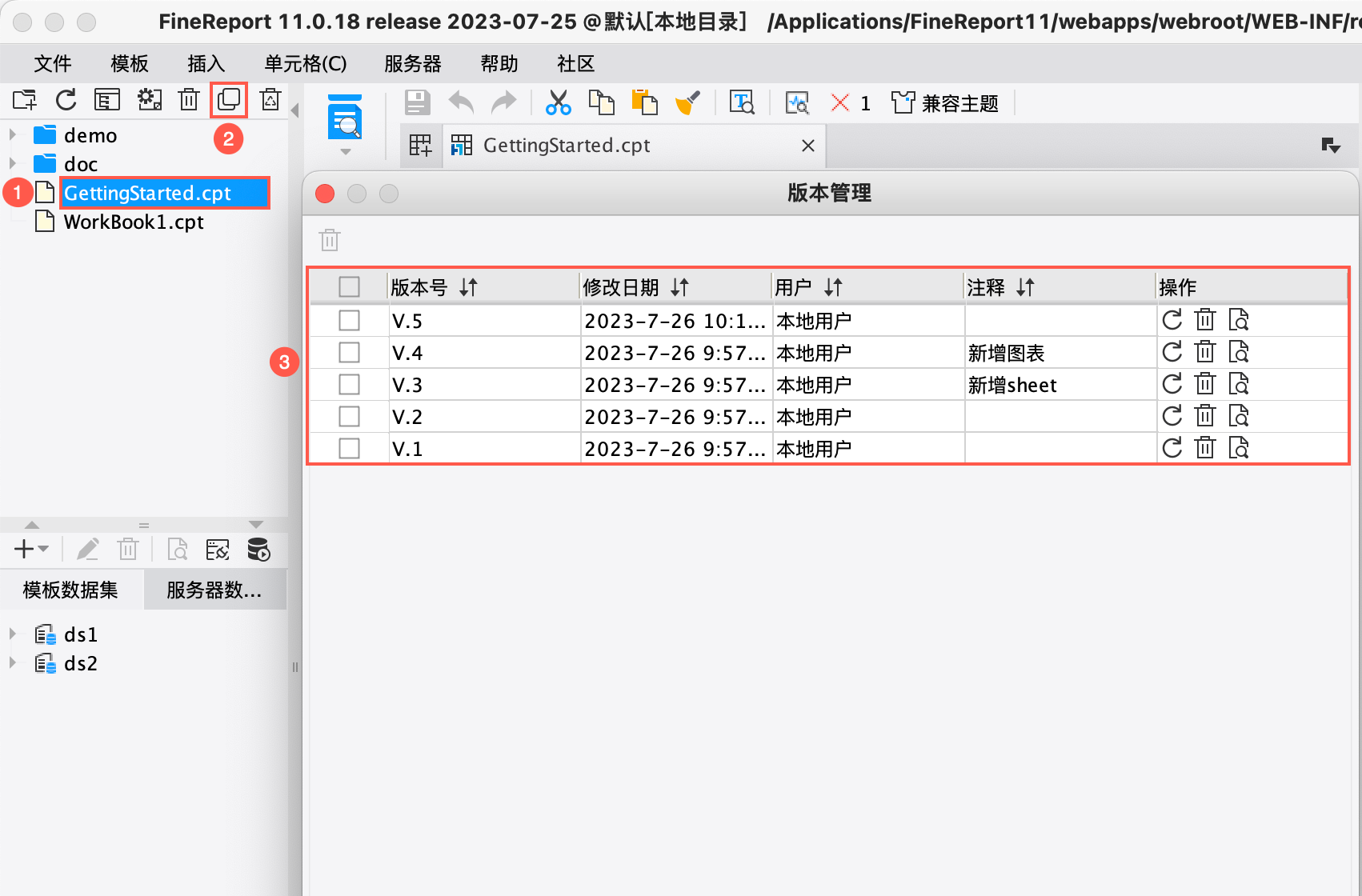This screenshot has width=1362, height=896.
Task: Click the dataset preview icon in dataset toolbar
Action: click(177, 550)
